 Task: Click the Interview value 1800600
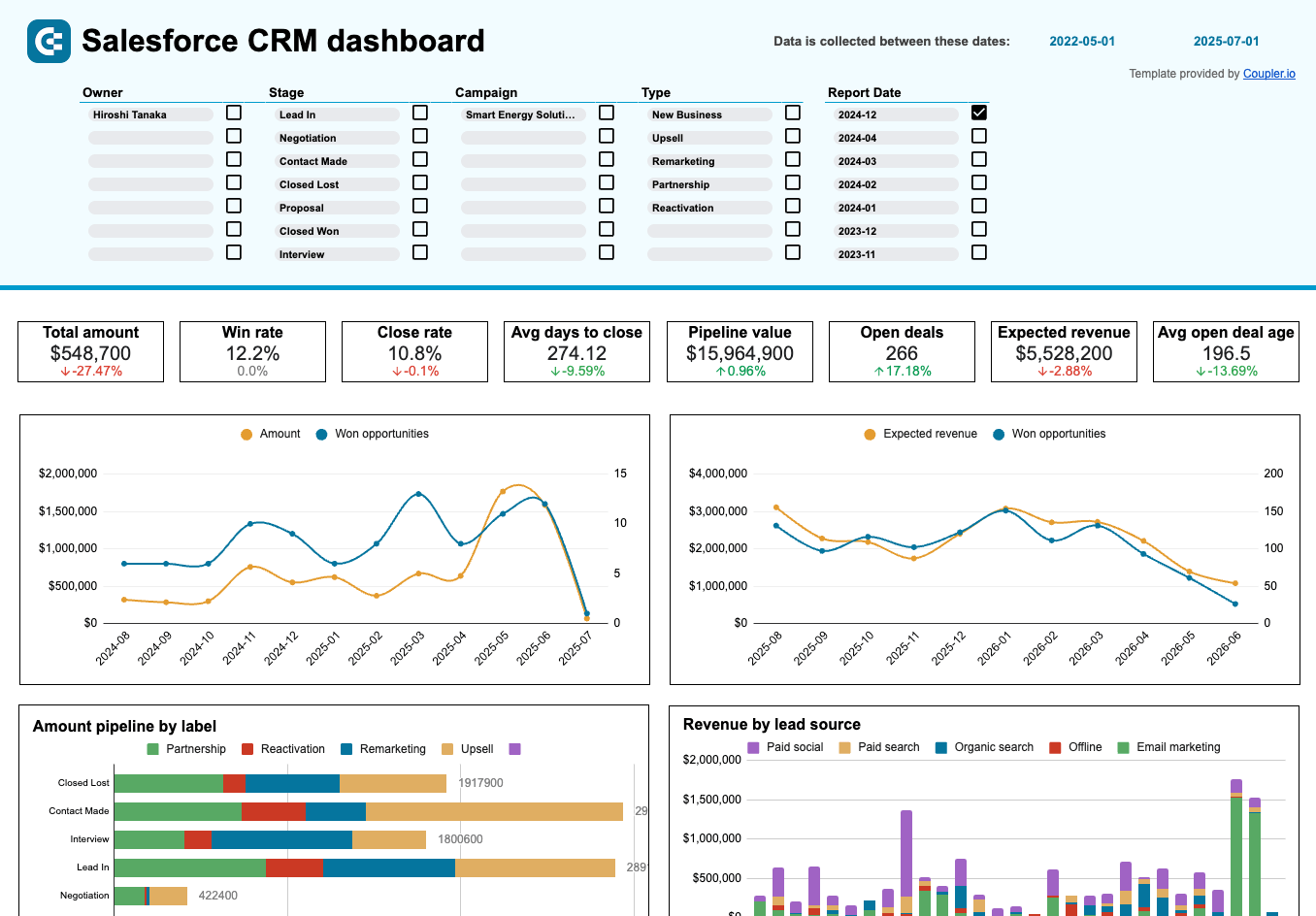(460, 839)
